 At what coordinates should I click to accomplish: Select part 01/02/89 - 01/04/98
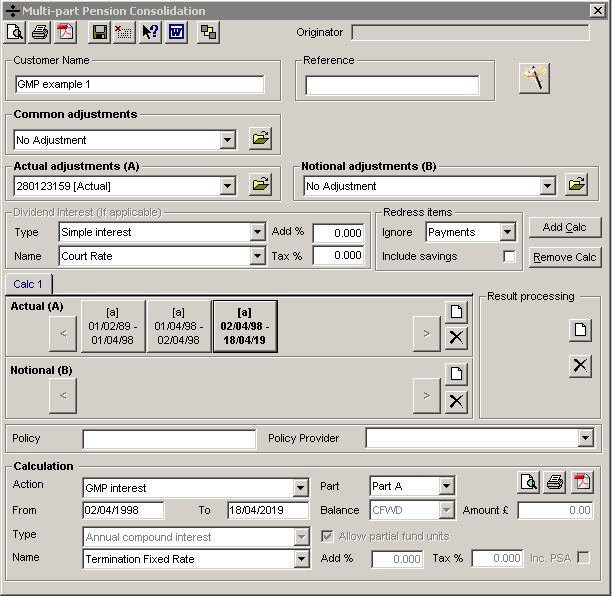(113, 326)
